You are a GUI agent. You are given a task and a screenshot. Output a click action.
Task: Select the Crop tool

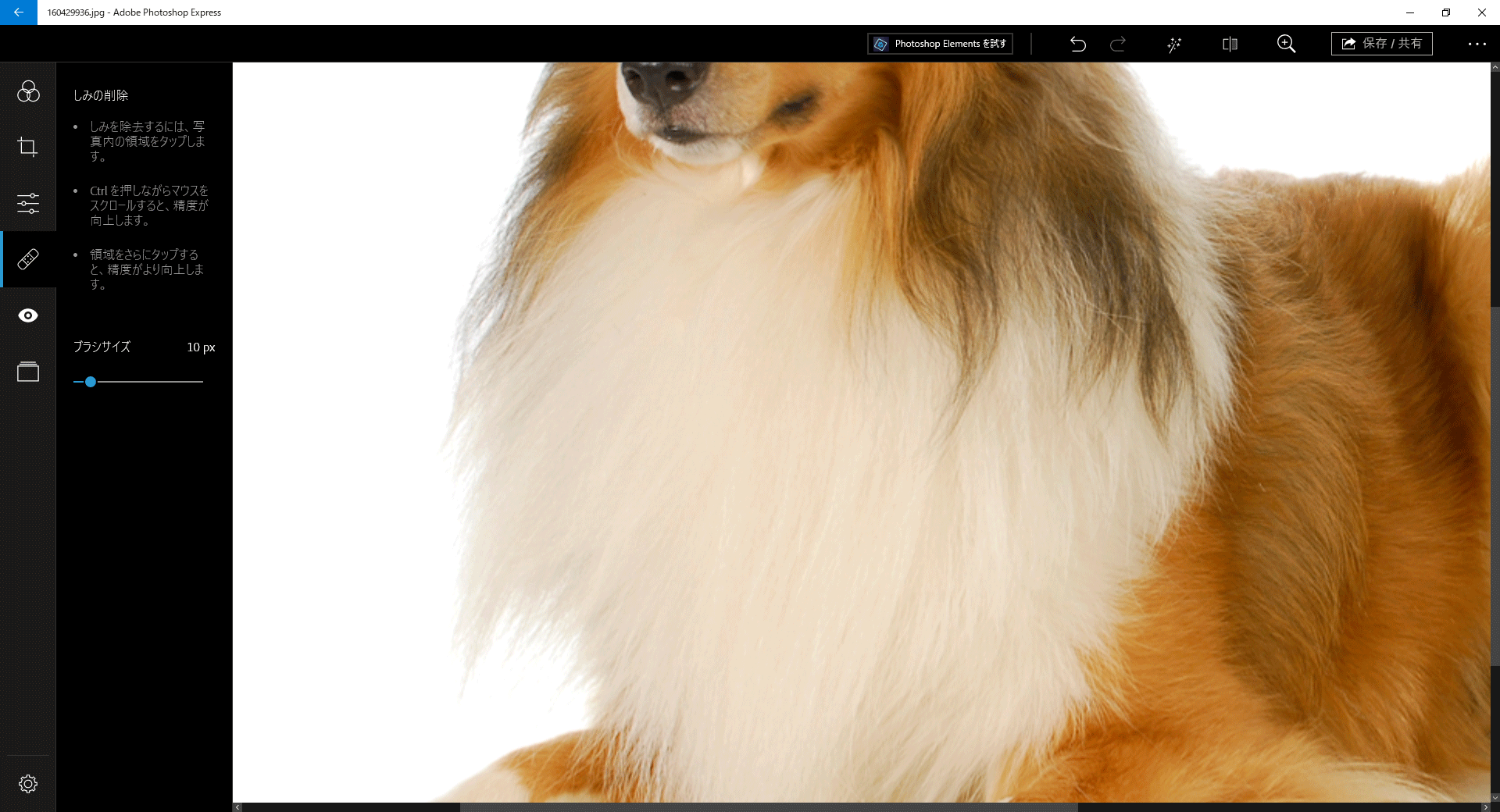pyautogui.click(x=28, y=147)
